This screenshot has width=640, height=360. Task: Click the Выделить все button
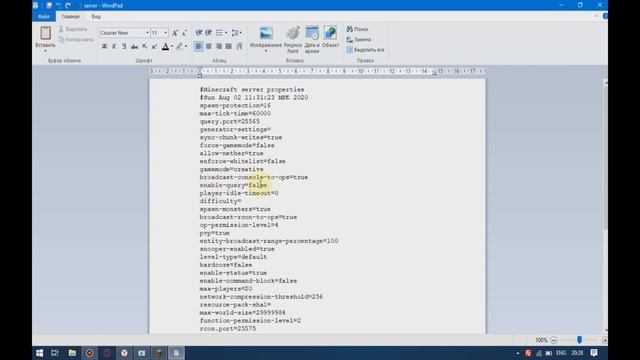tap(365, 50)
